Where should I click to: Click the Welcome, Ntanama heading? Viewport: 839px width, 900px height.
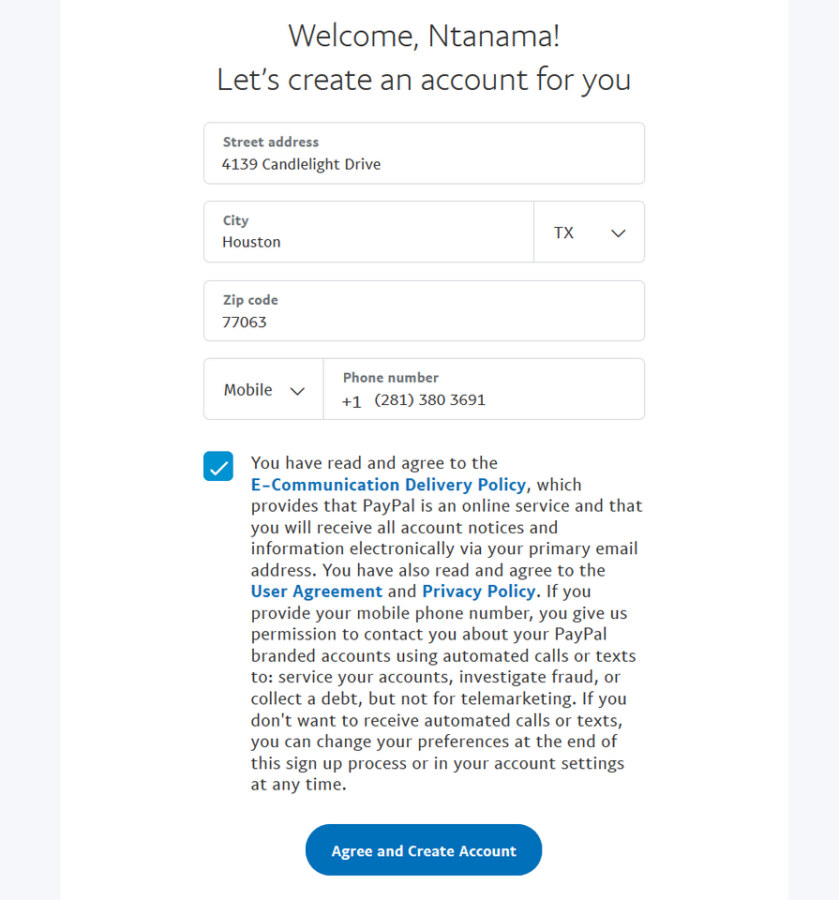423,36
